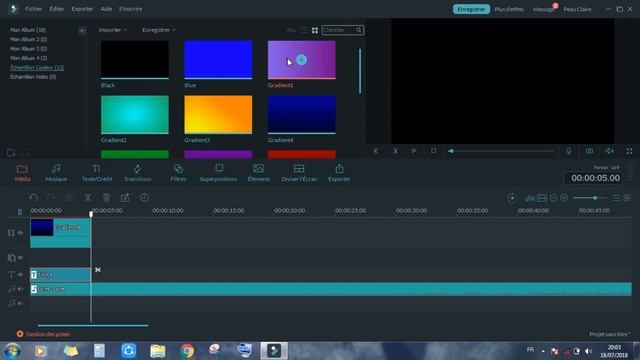Open the Transitions tab
Viewport: 640px width, 360px height.
(138, 173)
